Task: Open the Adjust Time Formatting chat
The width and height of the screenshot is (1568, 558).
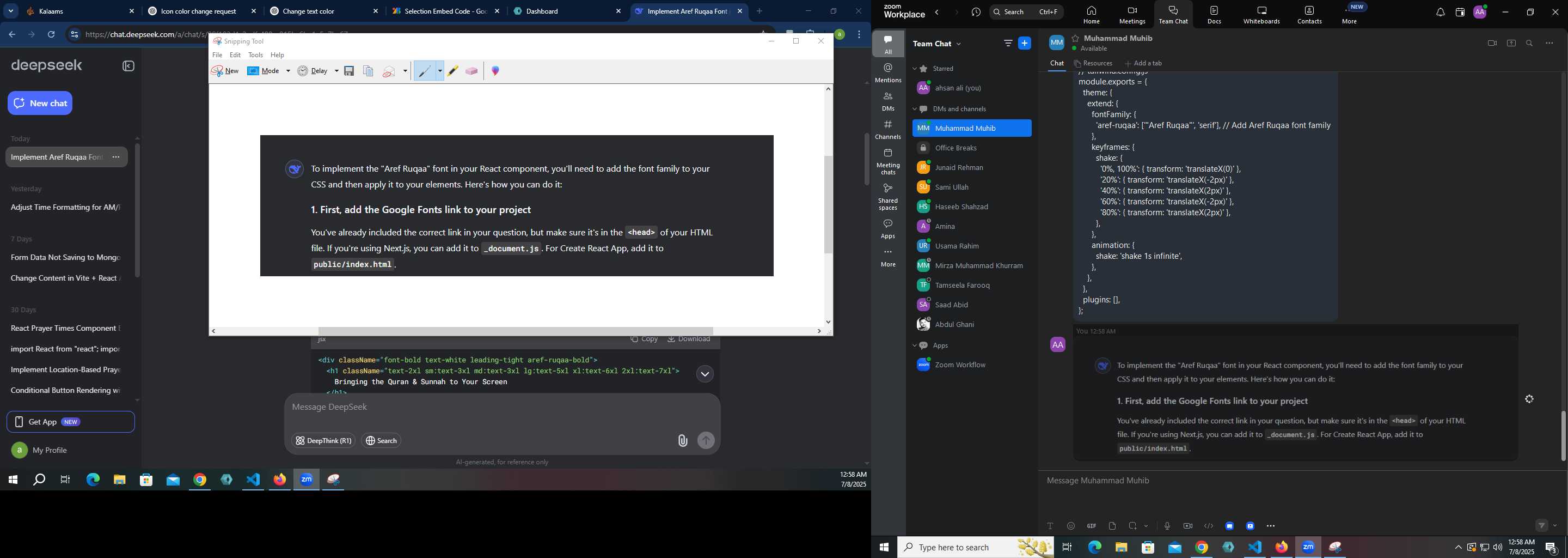Action: pos(66,208)
